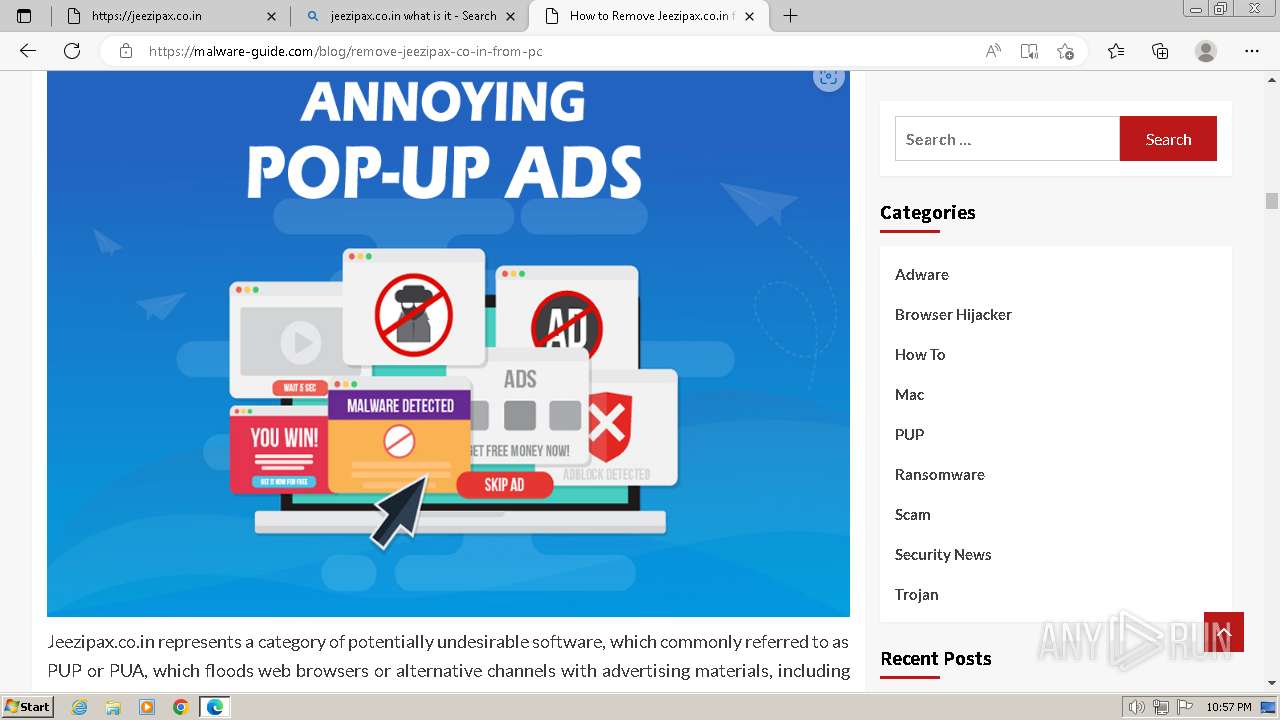The width and height of the screenshot is (1280, 720).
Task: Open Collections panel
Action: (1160, 51)
